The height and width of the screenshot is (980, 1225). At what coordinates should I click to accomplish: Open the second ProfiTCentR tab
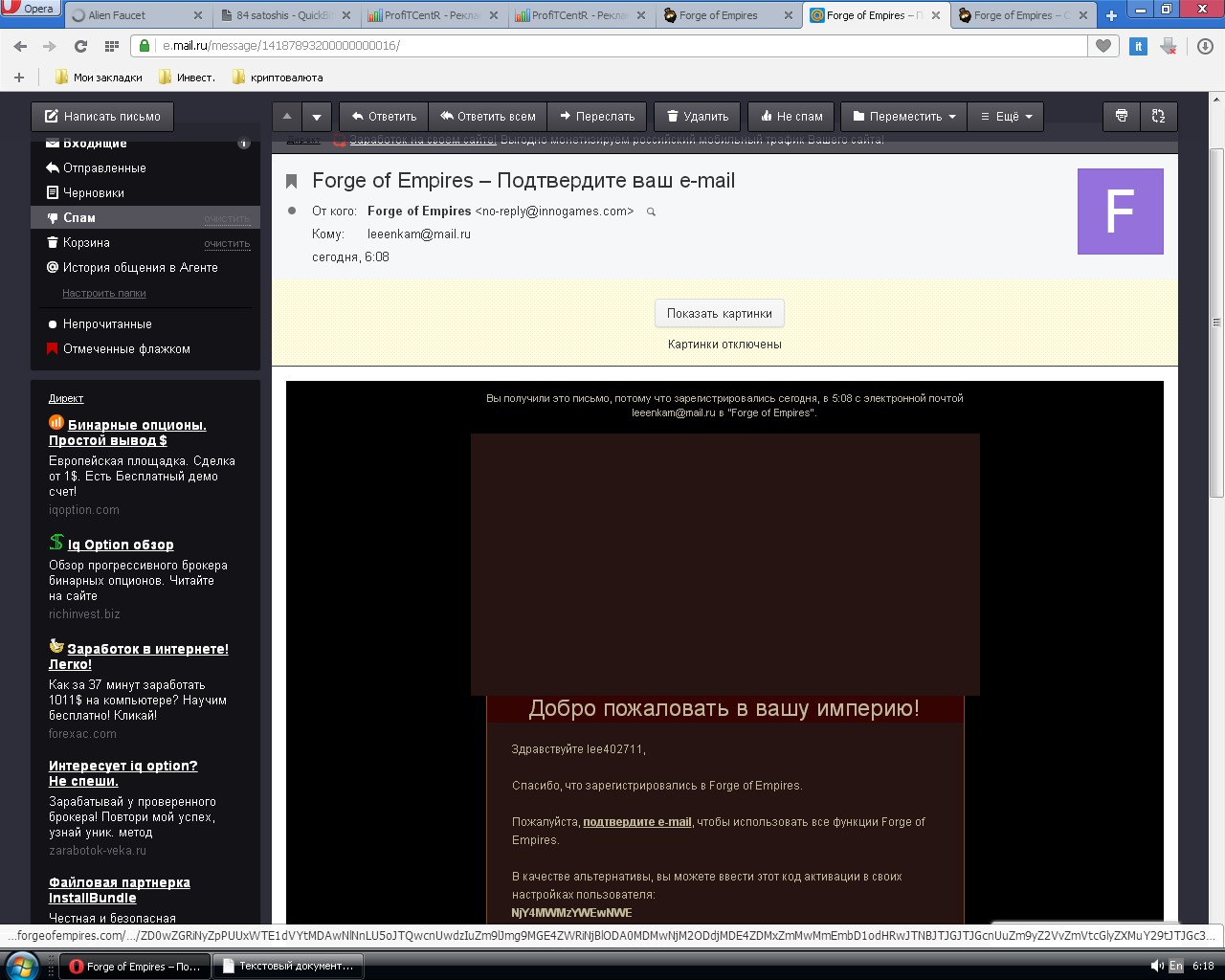tap(582, 15)
